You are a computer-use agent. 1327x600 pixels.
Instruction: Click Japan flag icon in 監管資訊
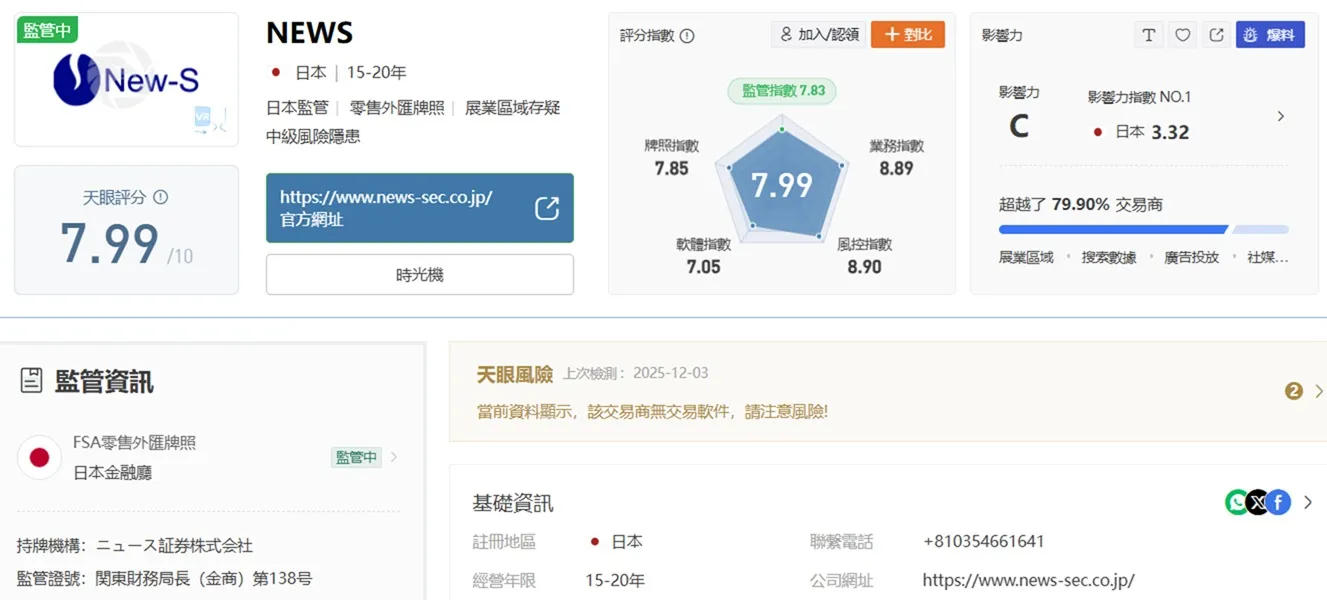[x=40, y=458]
